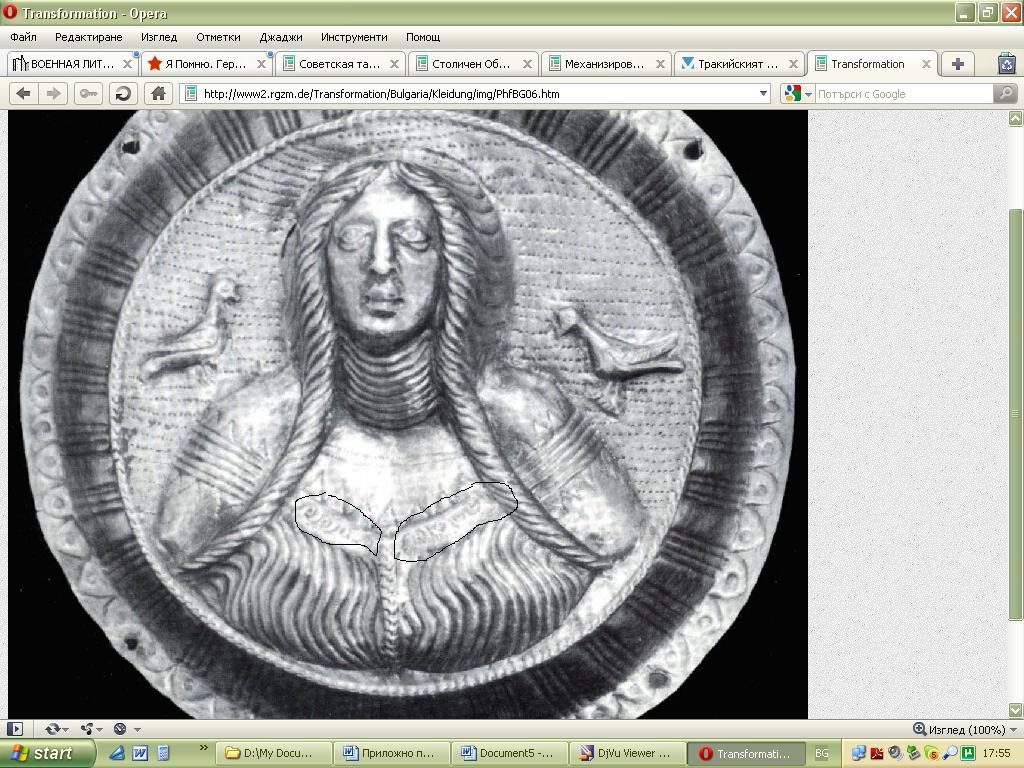Viewport: 1024px width, 768px height.
Task: Switch to the Столичен Об… tab
Action: coord(472,64)
